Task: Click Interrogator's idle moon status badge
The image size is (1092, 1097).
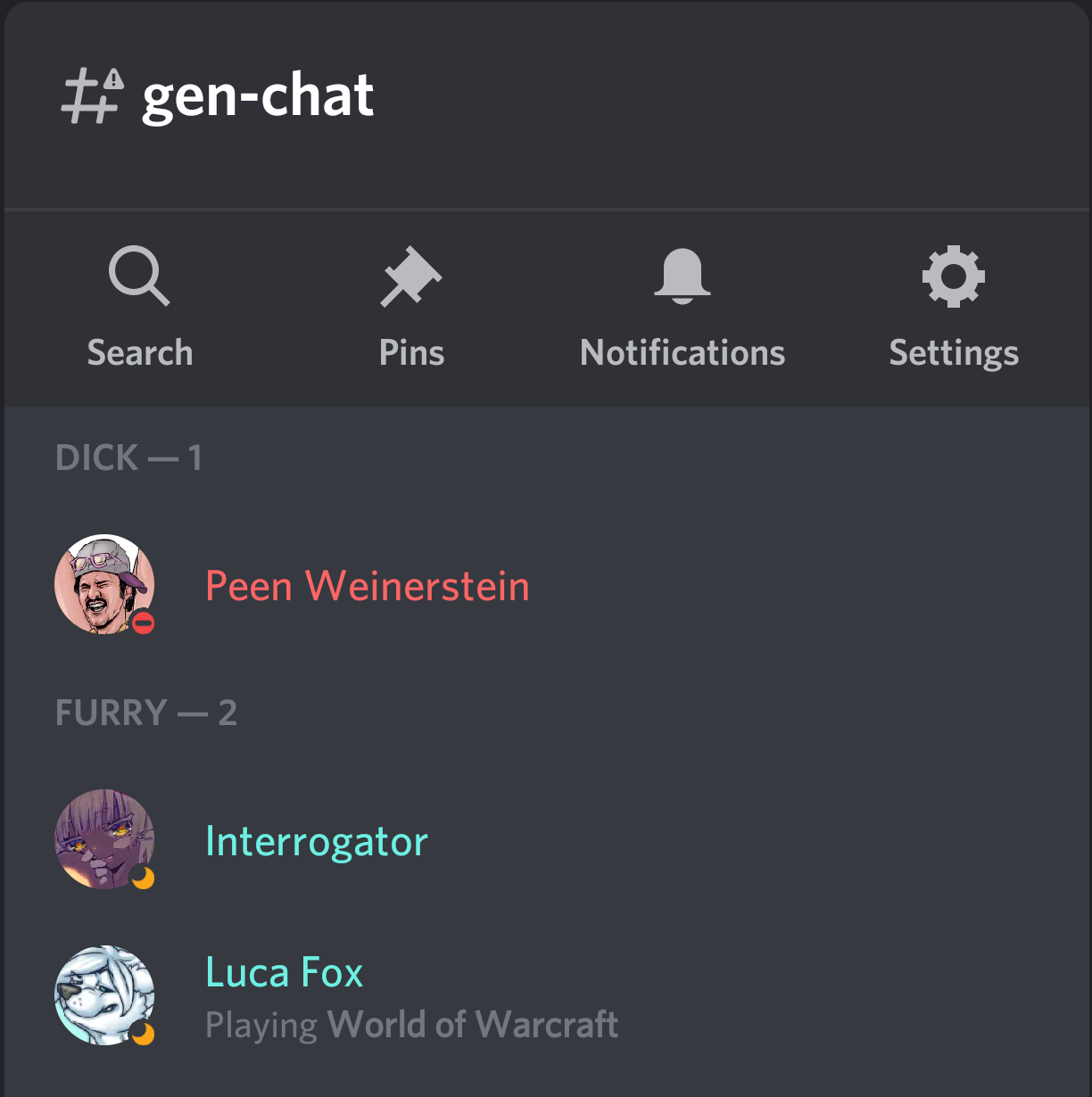Action: [143, 878]
